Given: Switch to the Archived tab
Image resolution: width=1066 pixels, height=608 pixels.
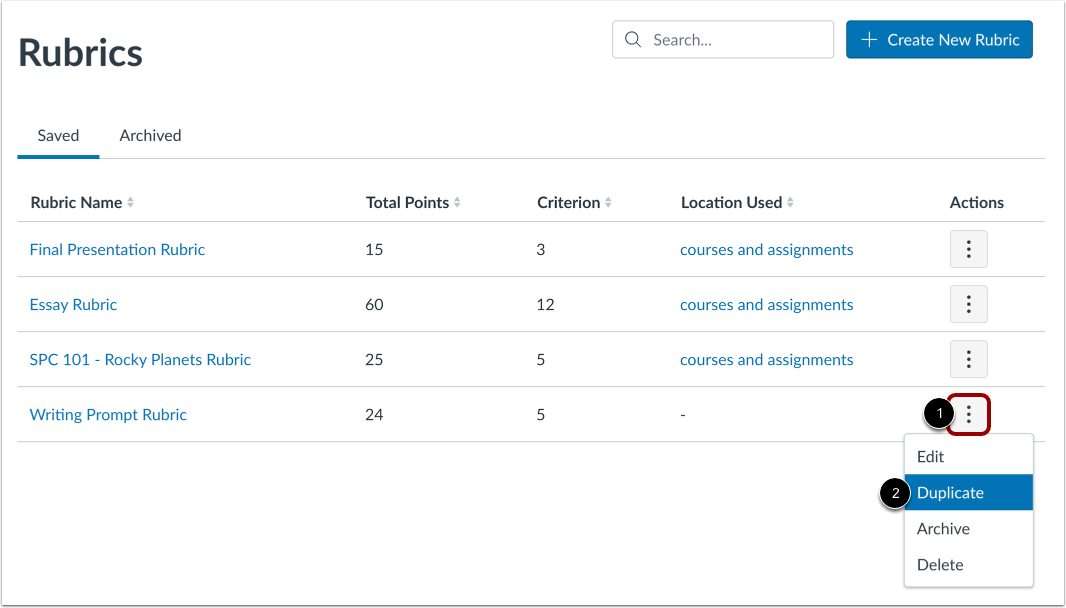Looking at the screenshot, I should pyautogui.click(x=150, y=135).
